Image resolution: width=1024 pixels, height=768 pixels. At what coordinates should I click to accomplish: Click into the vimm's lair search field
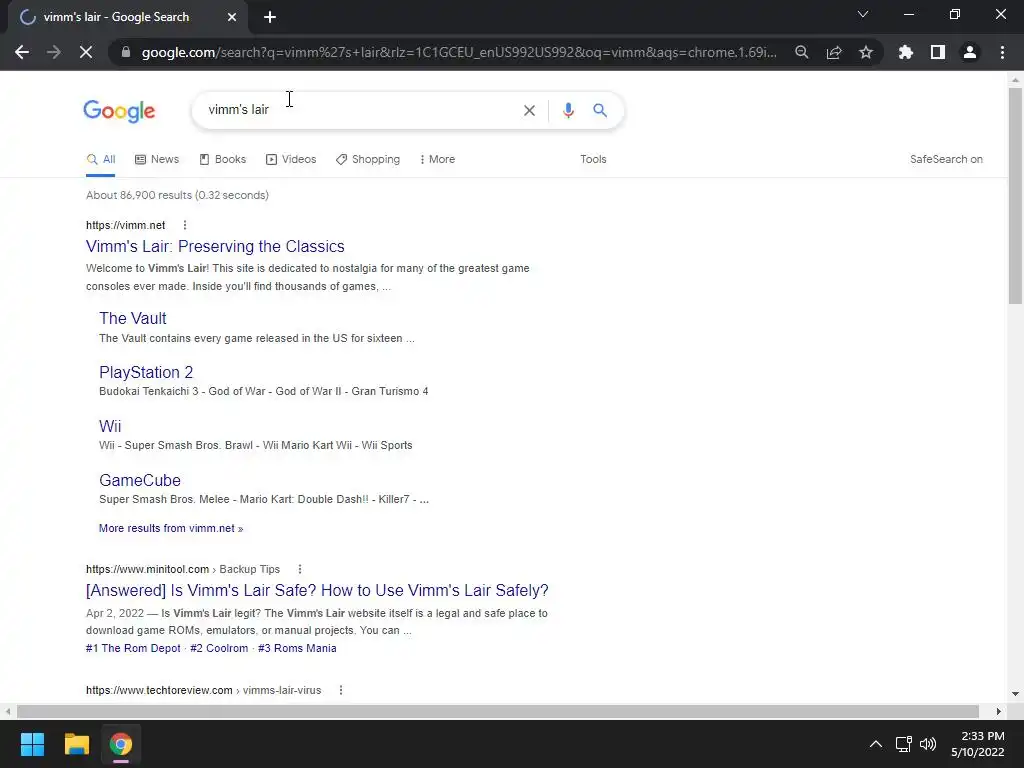coord(359,110)
